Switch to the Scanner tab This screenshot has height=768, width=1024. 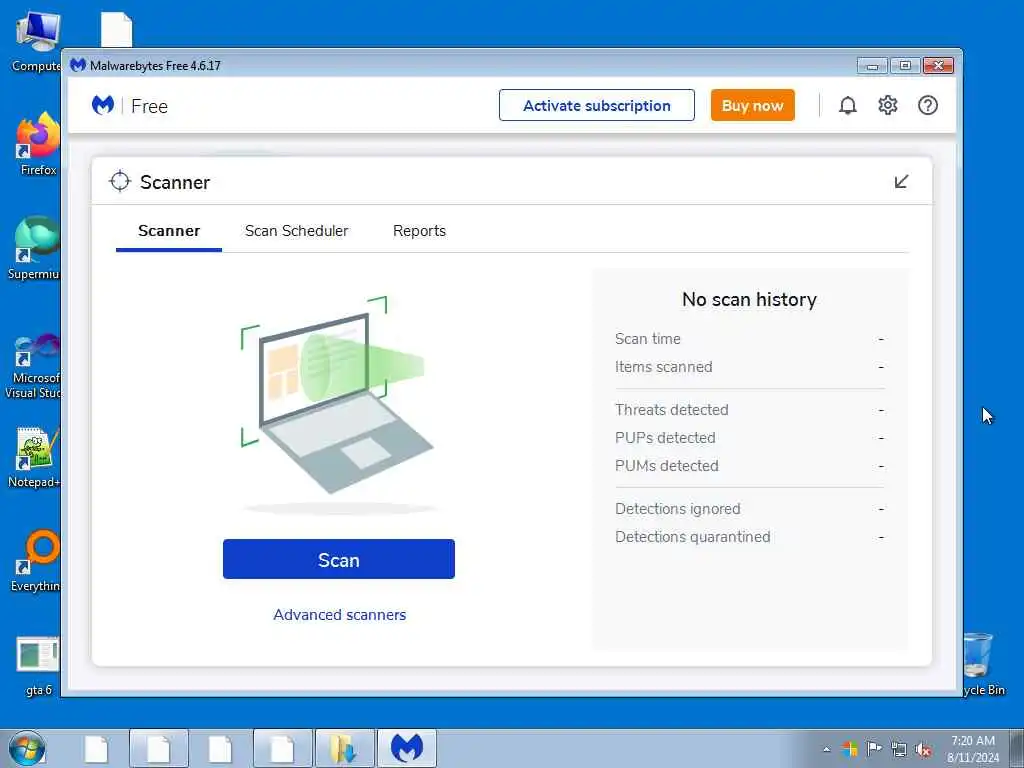[169, 231]
